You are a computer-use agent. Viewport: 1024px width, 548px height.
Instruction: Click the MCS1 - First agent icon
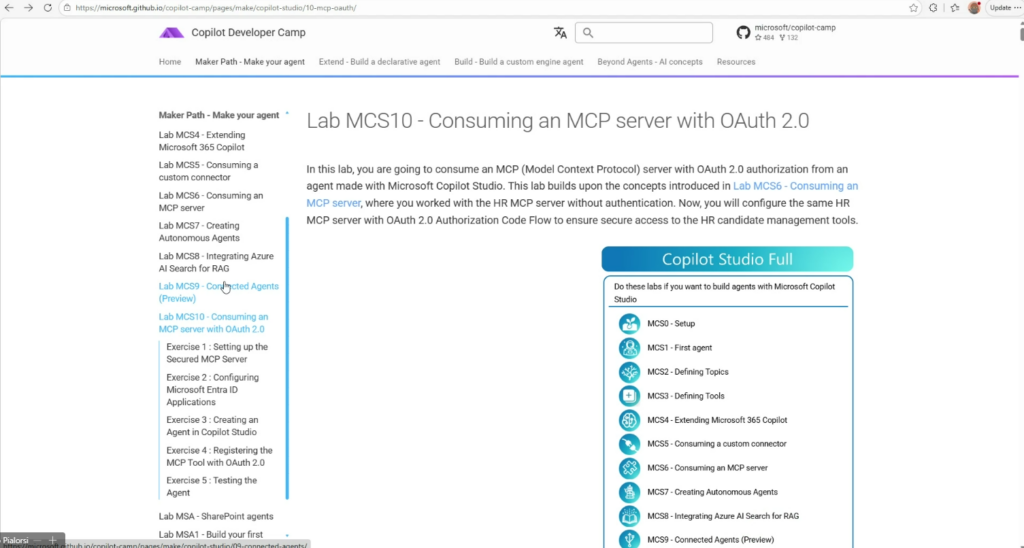[630, 348]
